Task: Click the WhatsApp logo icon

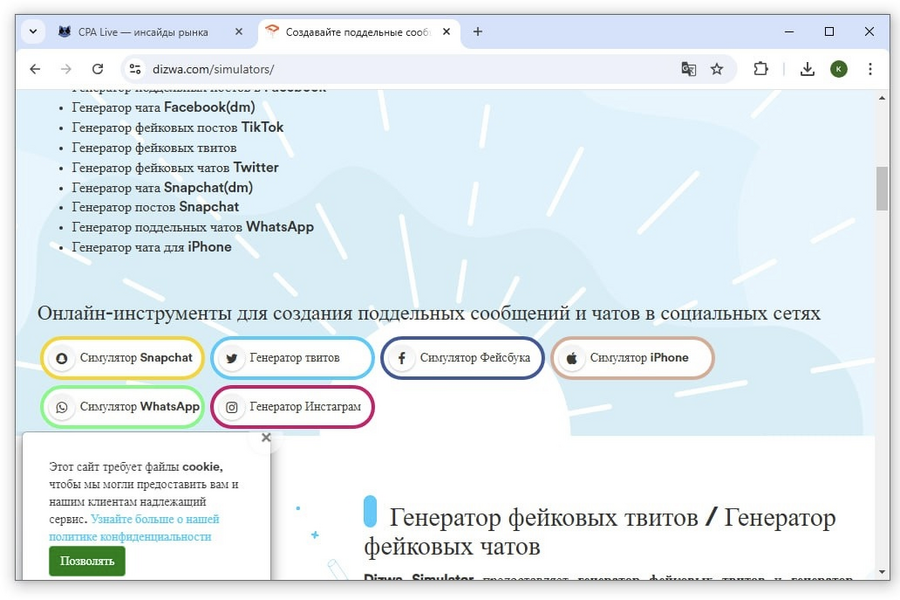Action: click(x=61, y=407)
